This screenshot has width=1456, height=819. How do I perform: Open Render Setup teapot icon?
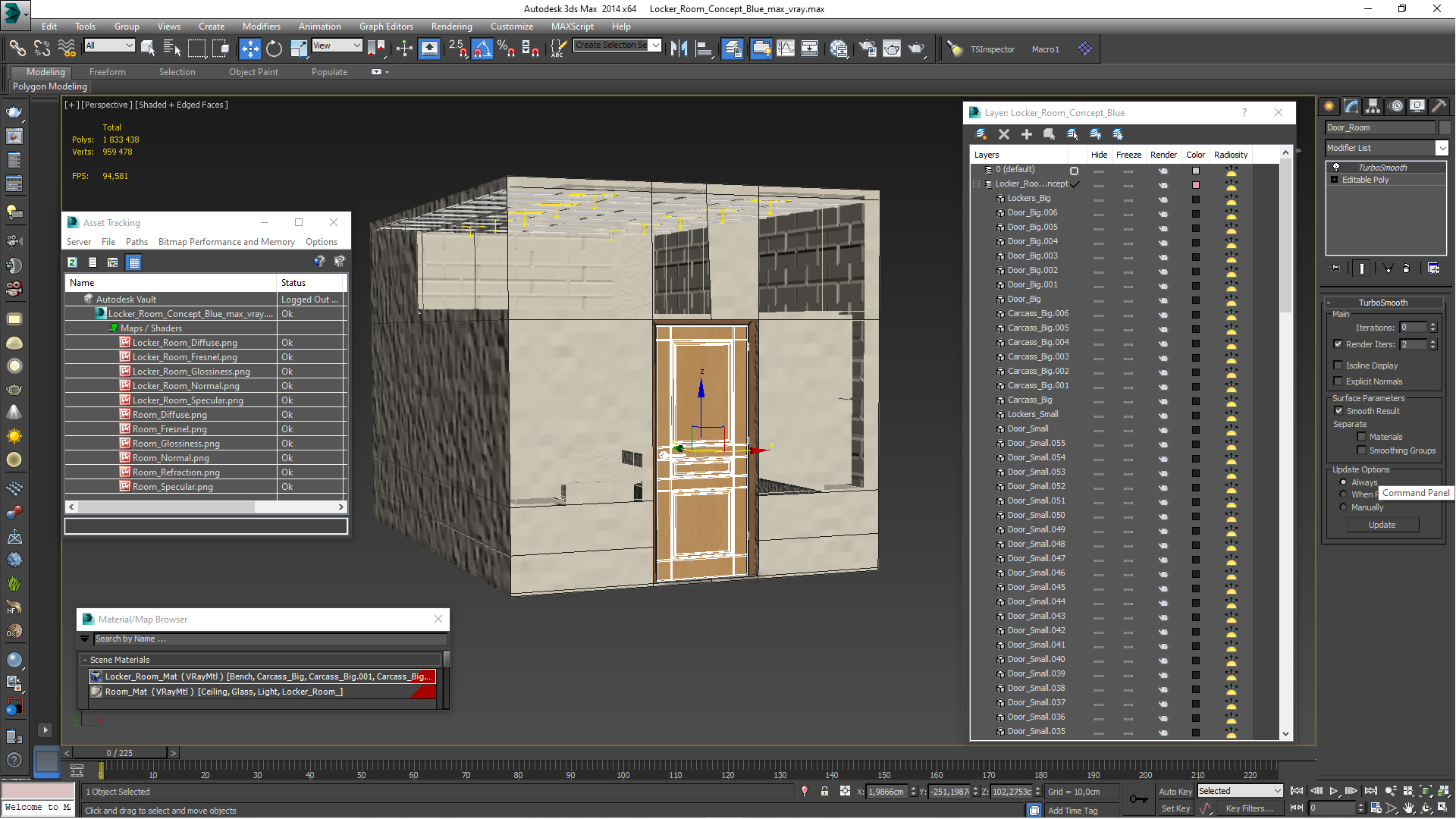point(867,49)
